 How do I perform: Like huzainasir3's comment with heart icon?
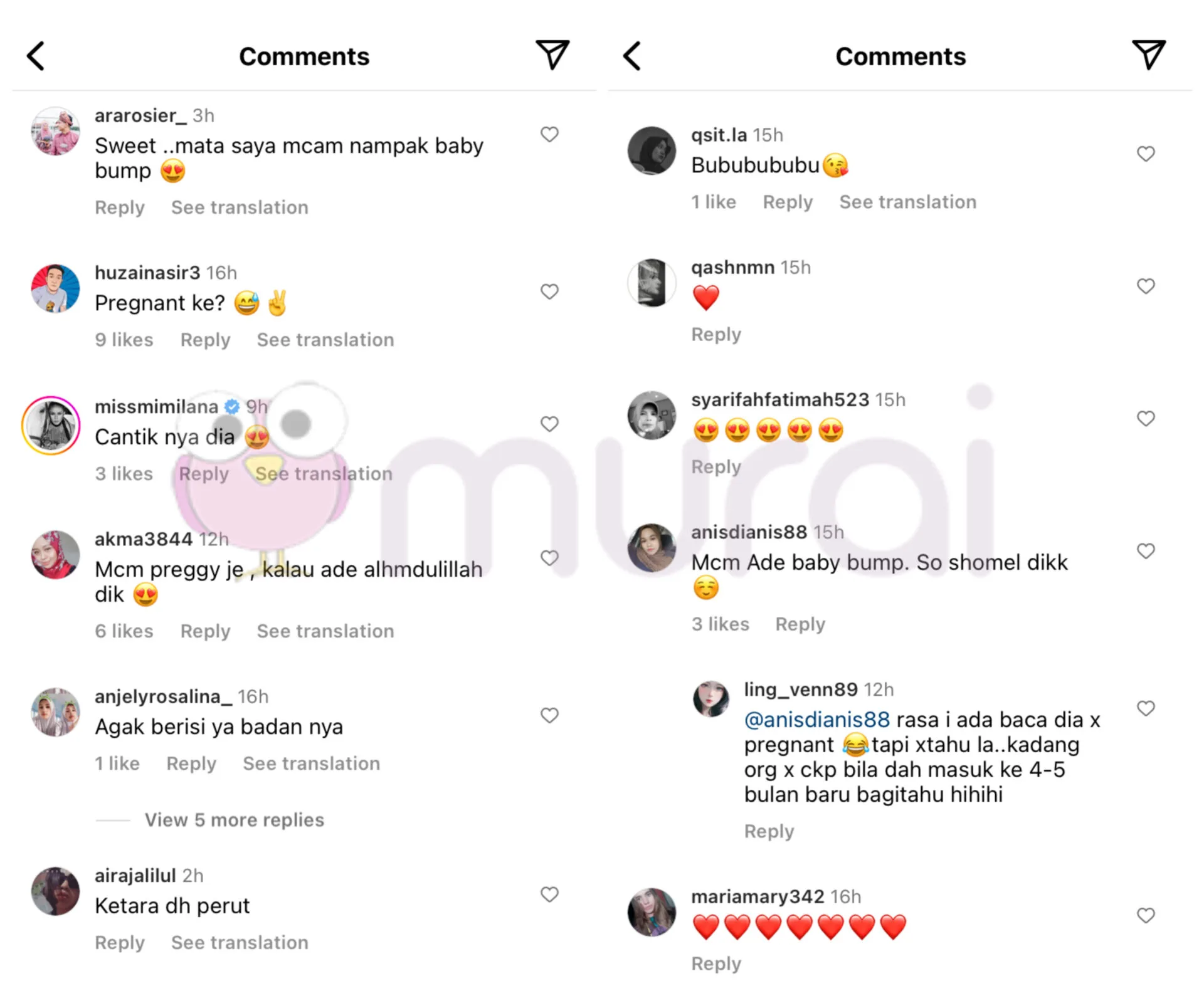coord(549,291)
